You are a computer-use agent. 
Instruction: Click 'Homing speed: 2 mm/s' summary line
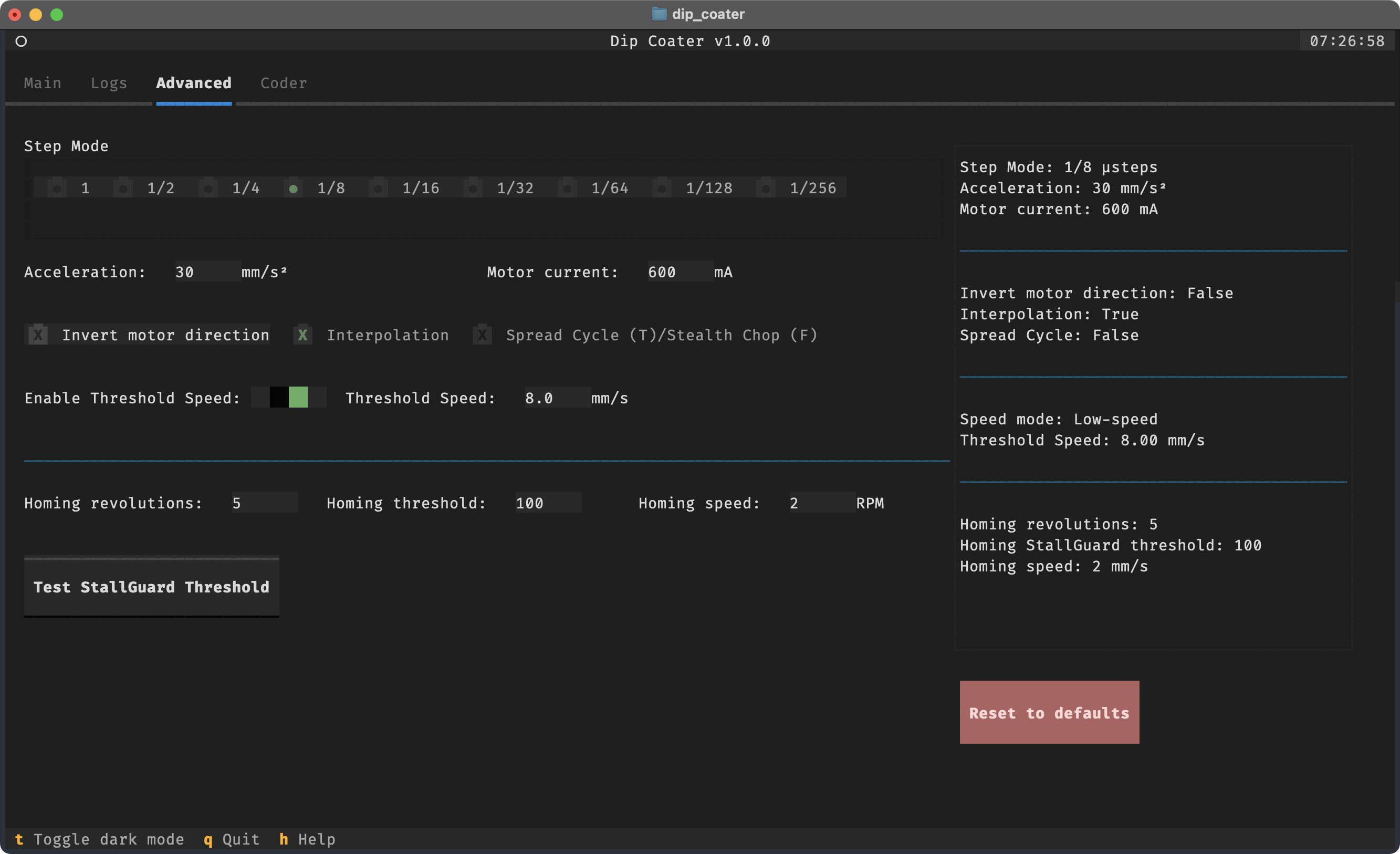tap(1054, 567)
